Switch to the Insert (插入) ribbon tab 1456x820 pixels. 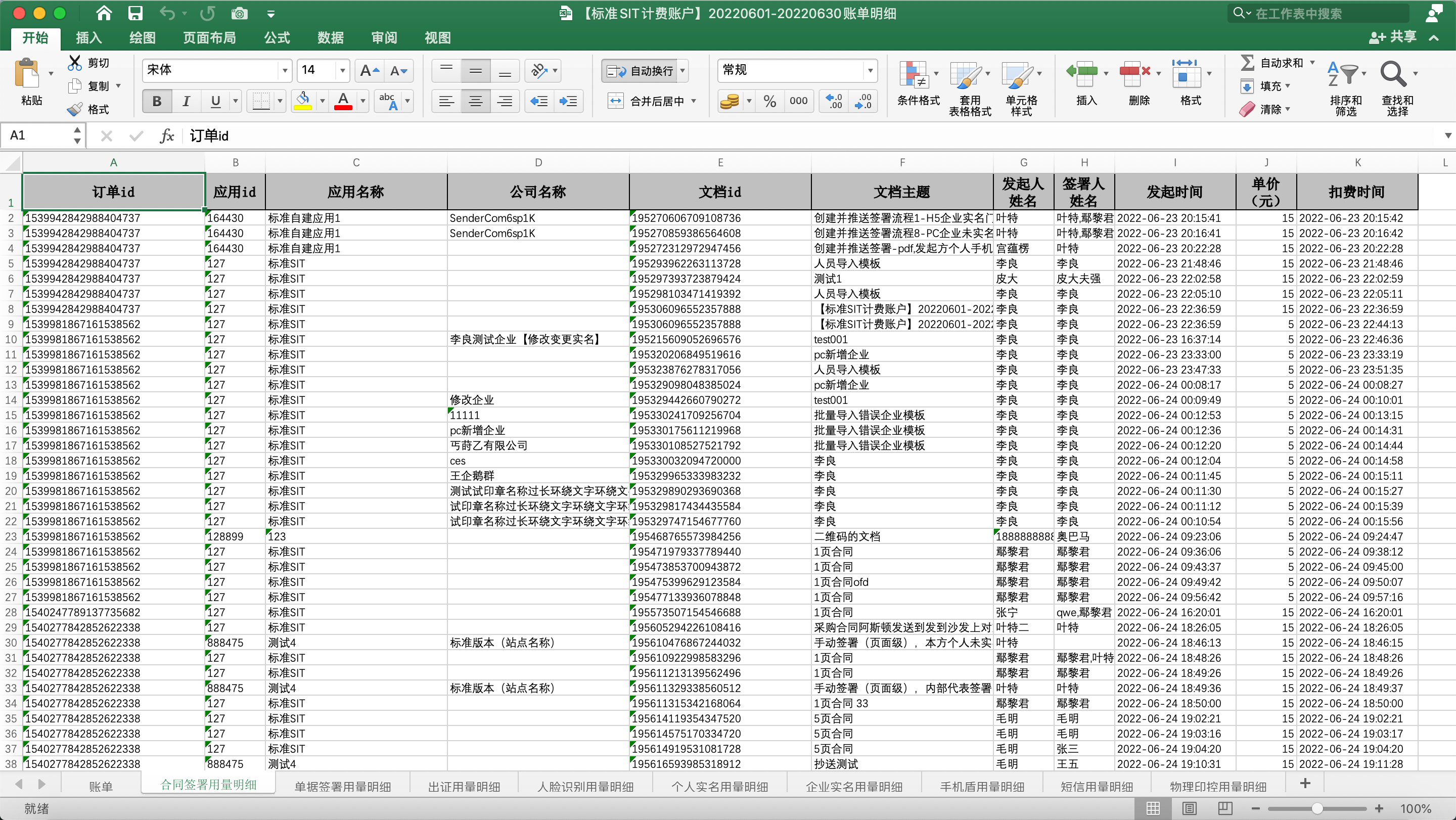click(89, 38)
